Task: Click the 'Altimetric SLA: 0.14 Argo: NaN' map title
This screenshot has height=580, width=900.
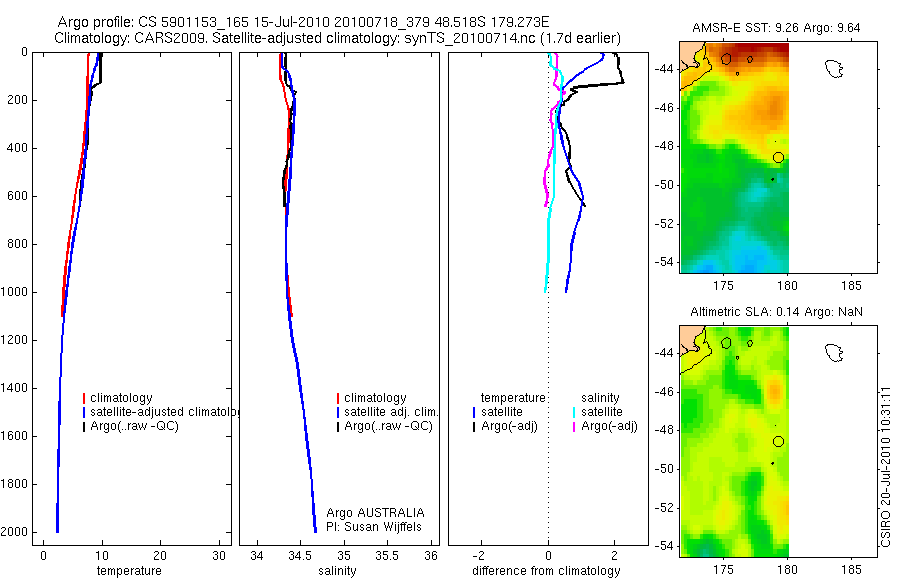Action: pyautogui.click(x=776, y=312)
